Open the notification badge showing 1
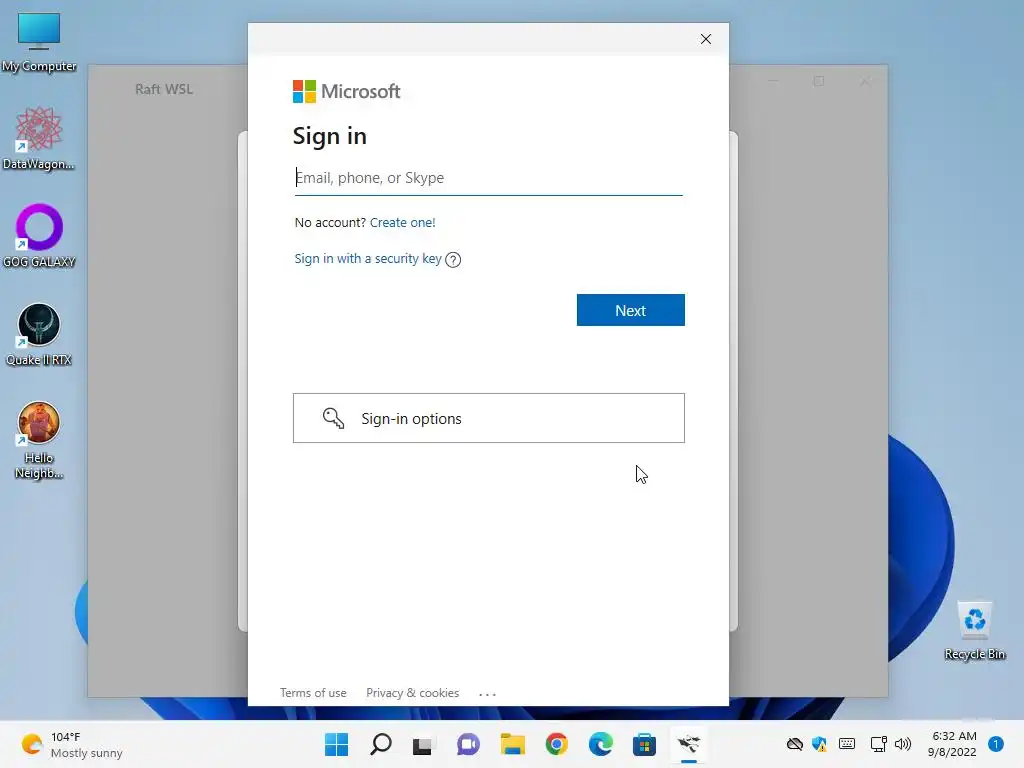The width and height of the screenshot is (1024, 768). pos(996,744)
